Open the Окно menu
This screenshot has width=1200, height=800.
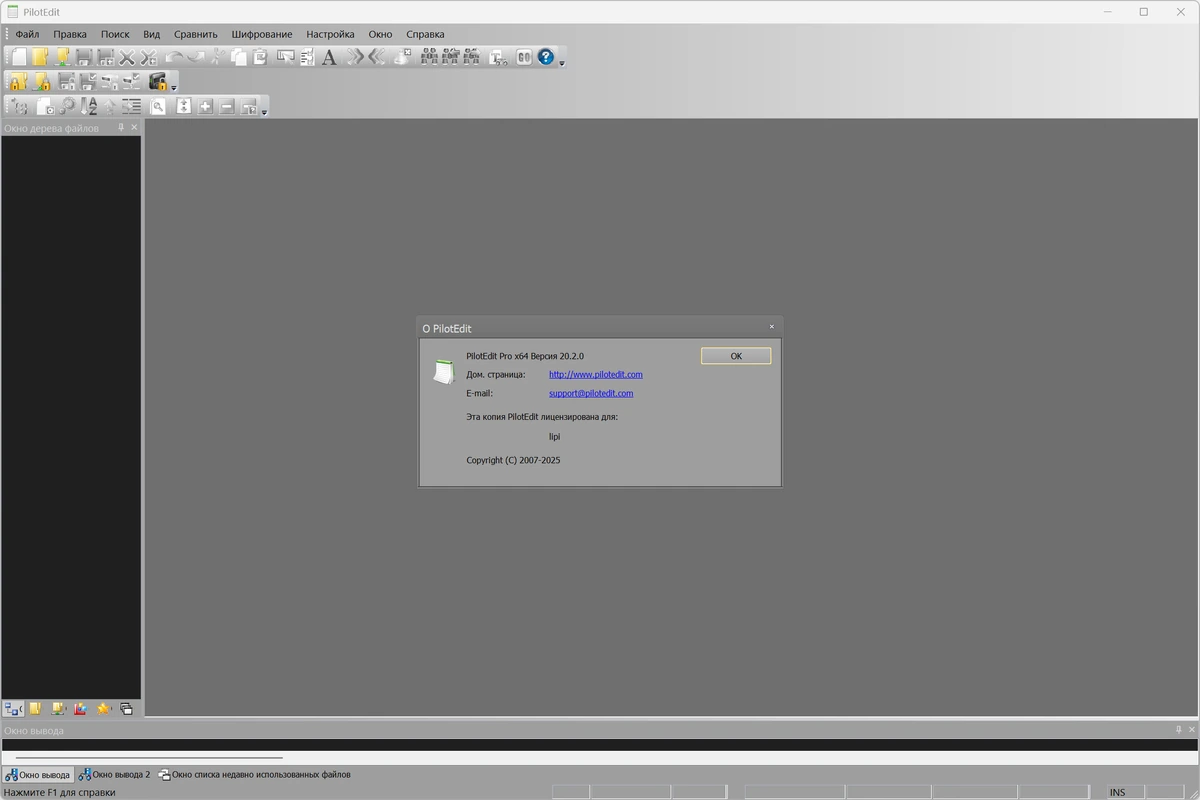pos(380,34)
